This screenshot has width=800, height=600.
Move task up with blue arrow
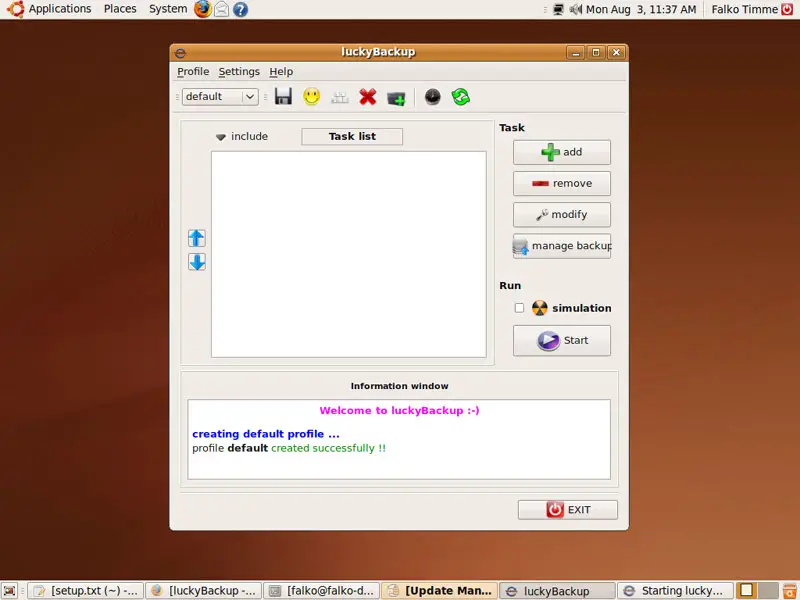197,238
